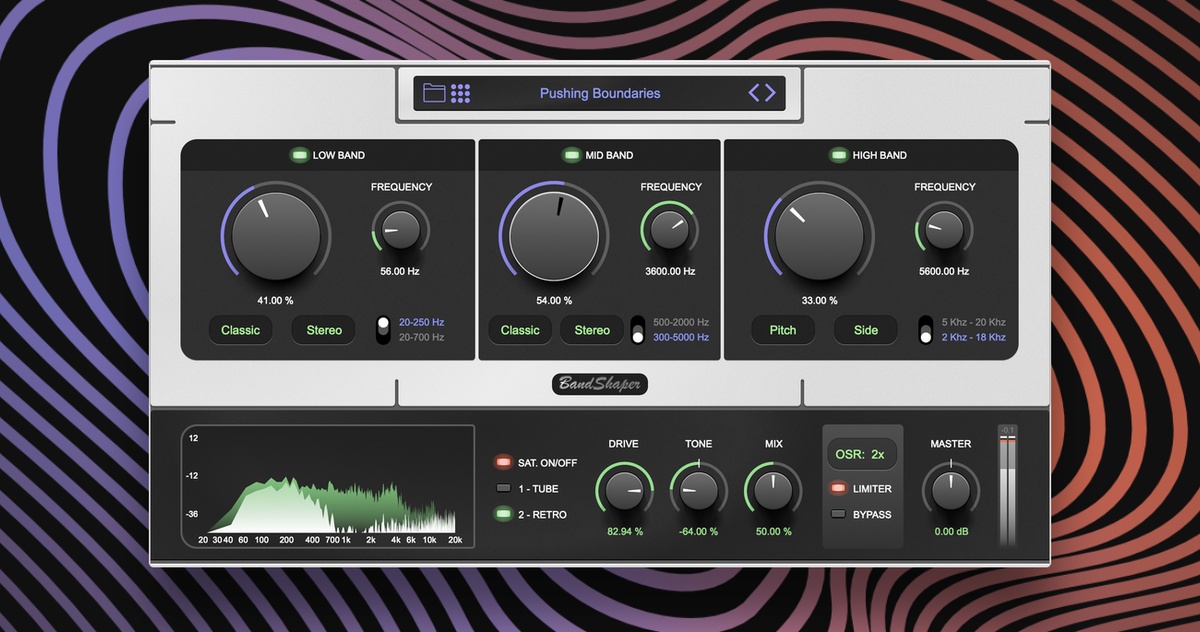Toggle SAT. ON/OFF red LED
This screenshot has width=1200, height=632.
[503, 463]
